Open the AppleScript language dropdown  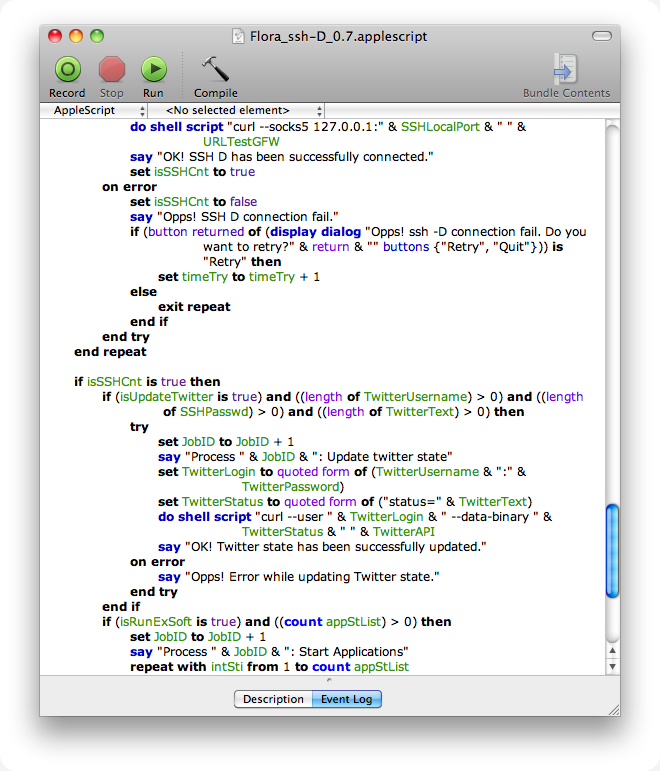(x=94, y=110)
